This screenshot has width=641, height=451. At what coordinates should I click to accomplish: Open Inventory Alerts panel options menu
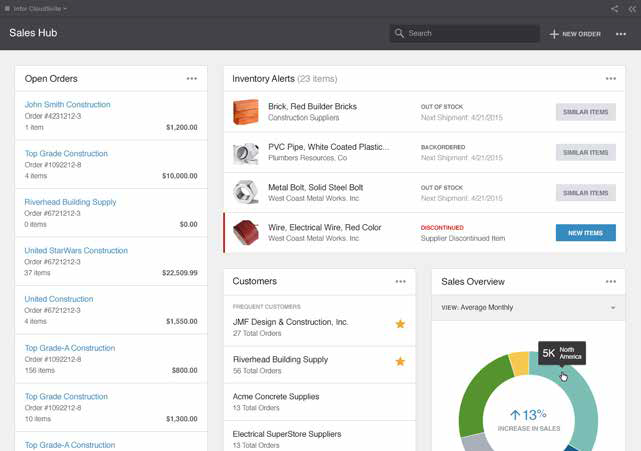point(611,79)
